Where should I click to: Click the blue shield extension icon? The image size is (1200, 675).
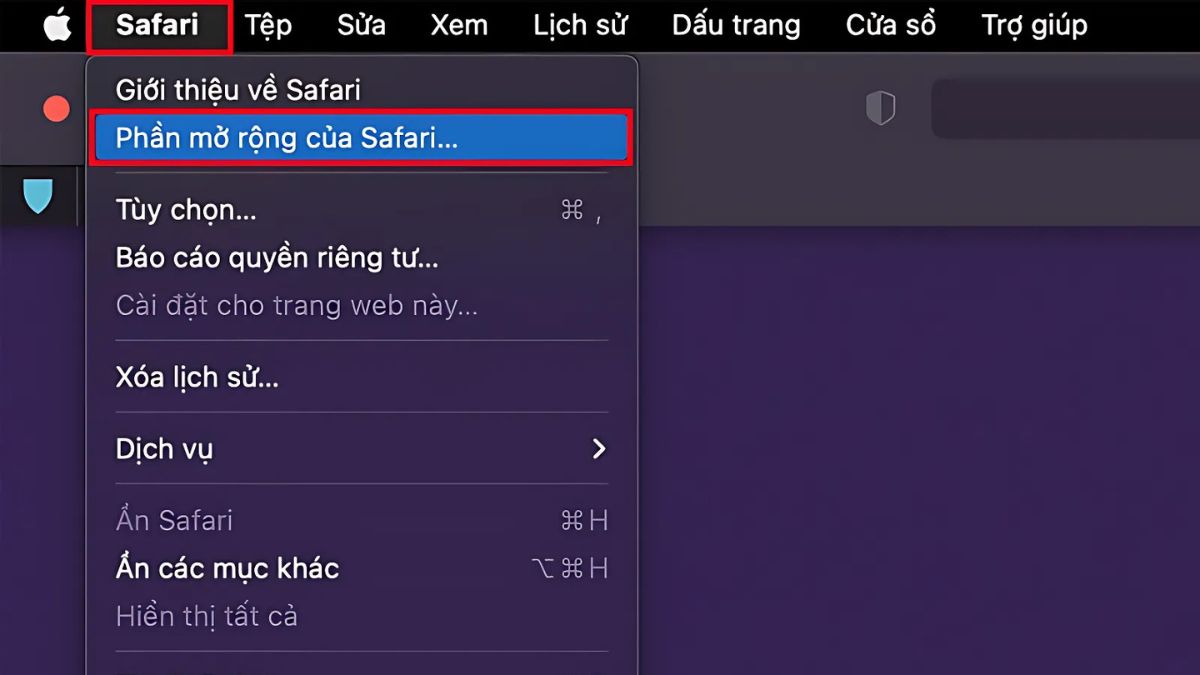tap(38, 195)
